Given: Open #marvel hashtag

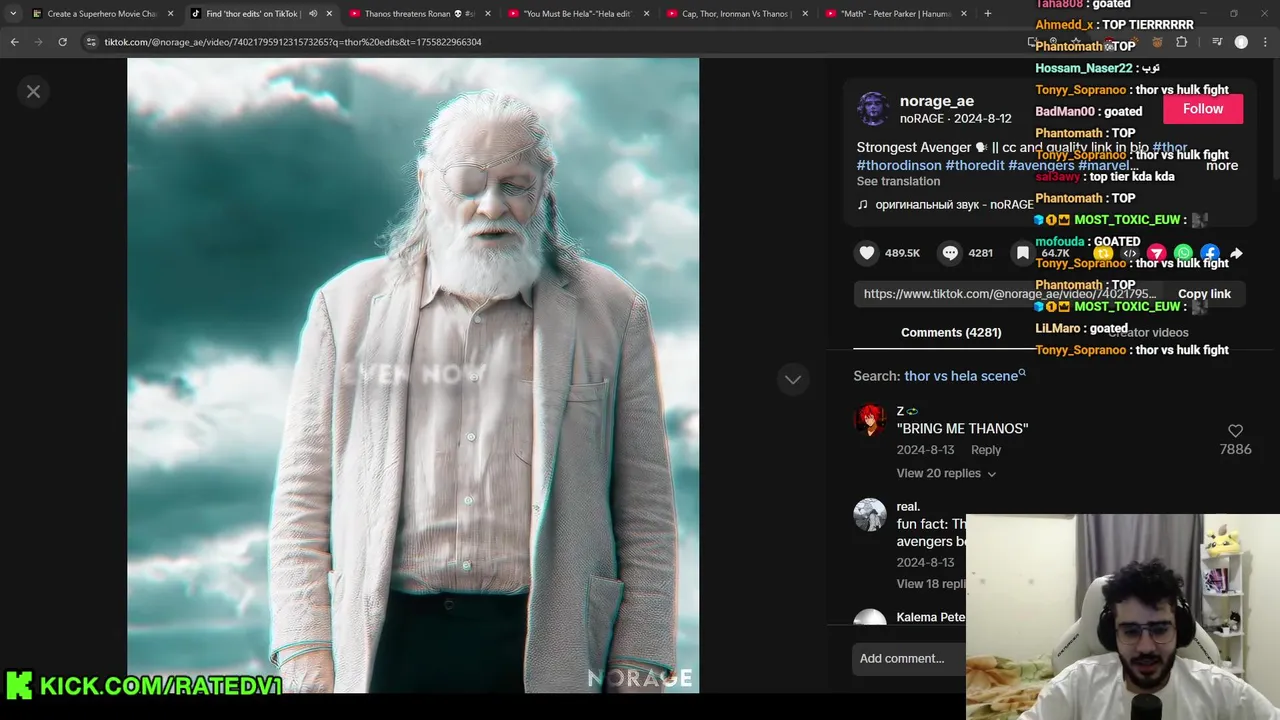Looking at the screenshot, I should pyautogui.click(x=1106, y=165).
